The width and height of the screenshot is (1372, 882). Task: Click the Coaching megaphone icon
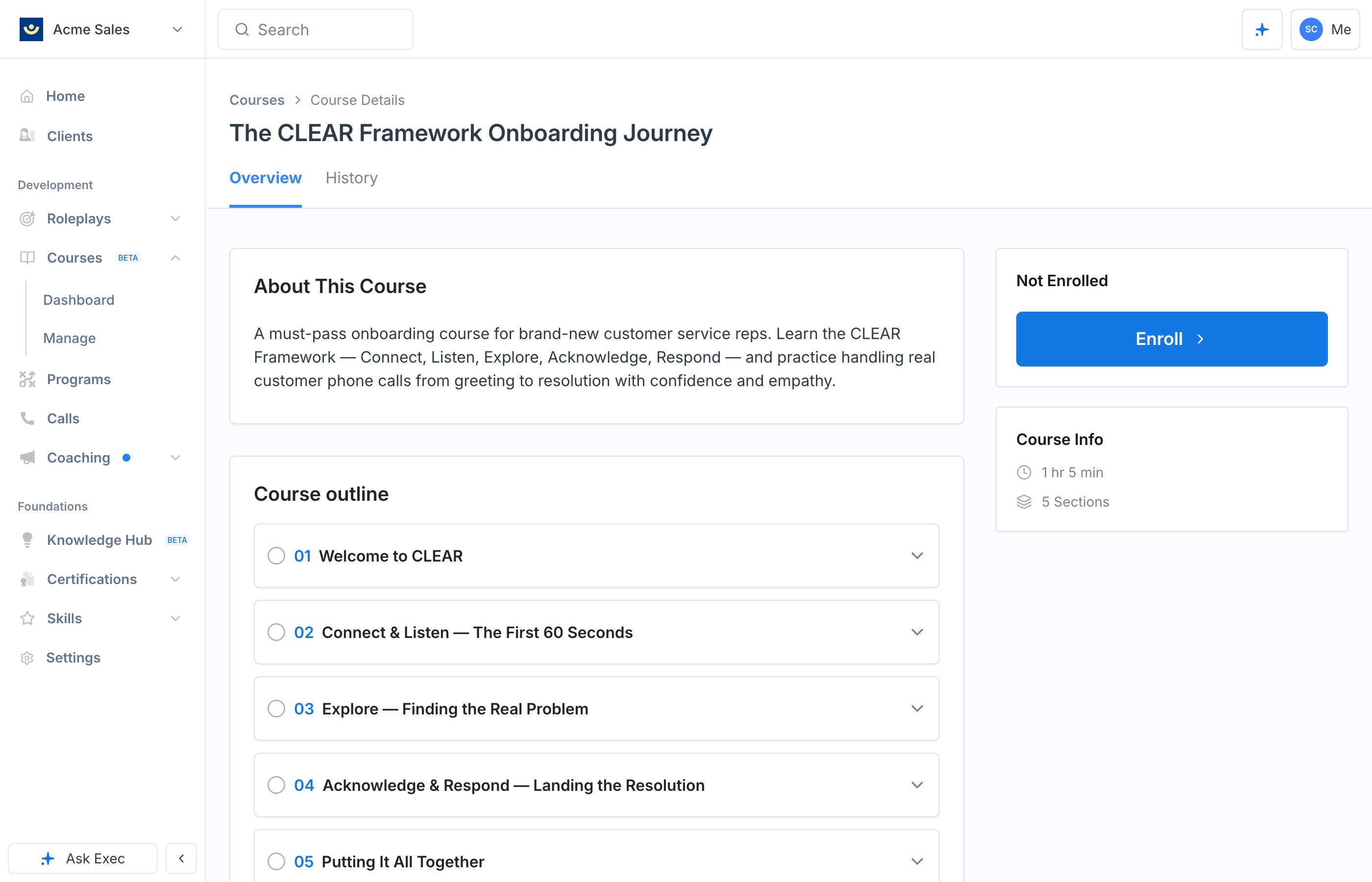click(27, 458)
